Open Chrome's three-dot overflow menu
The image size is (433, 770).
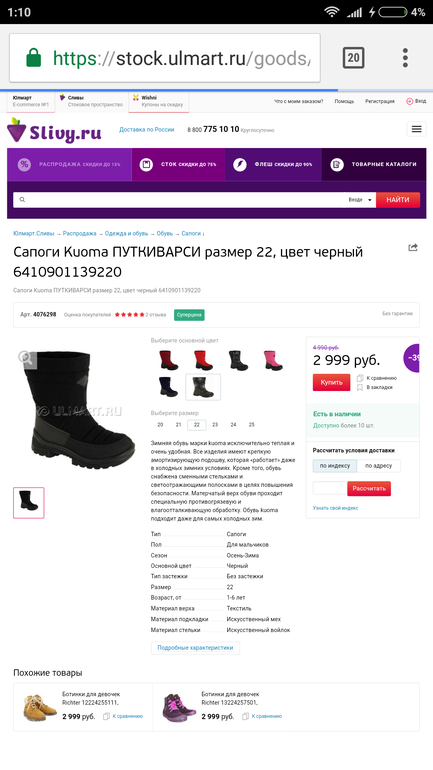(405, 58)
